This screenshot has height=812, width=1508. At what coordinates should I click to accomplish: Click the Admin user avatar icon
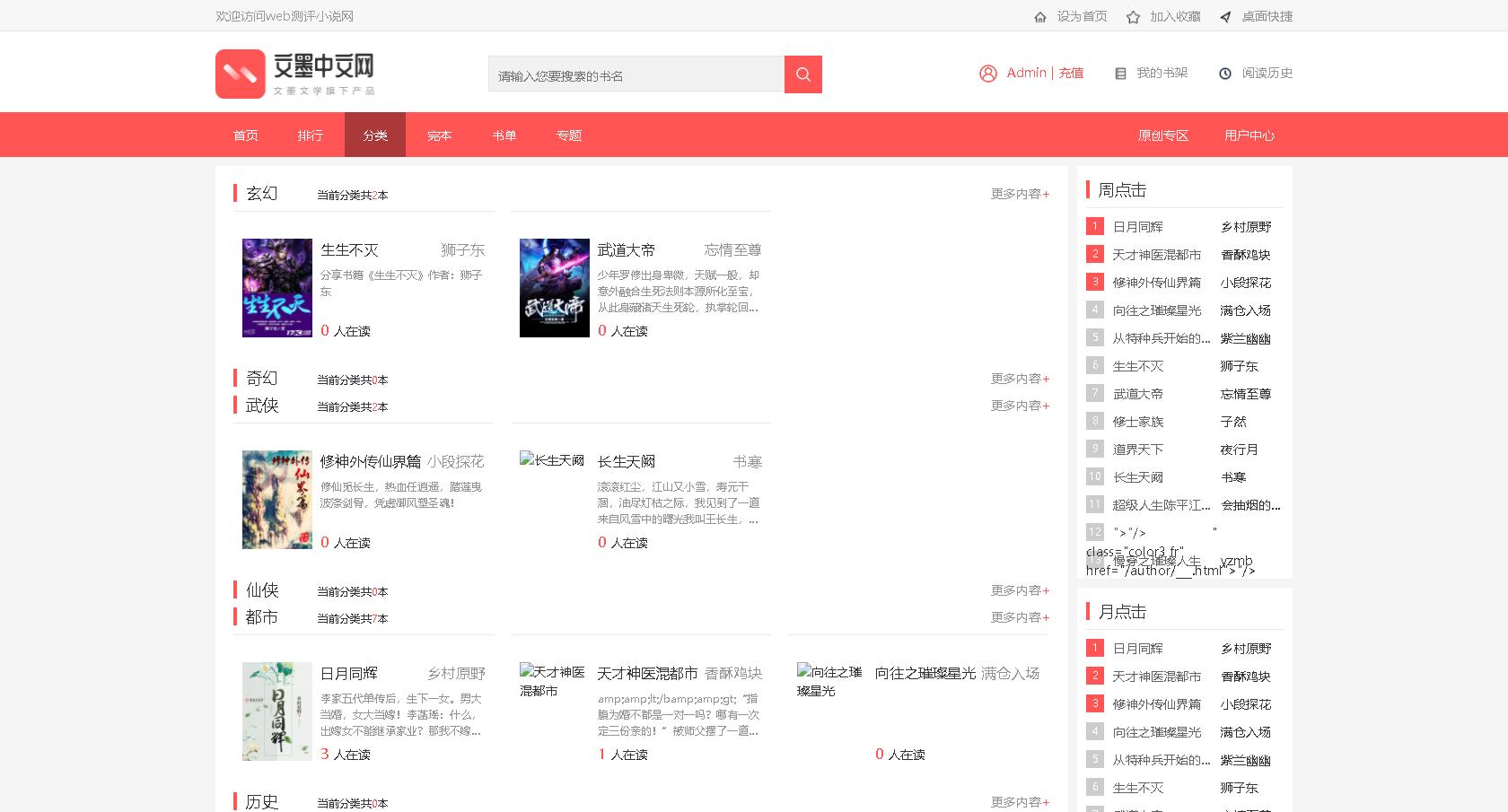[x=988, y=74]
